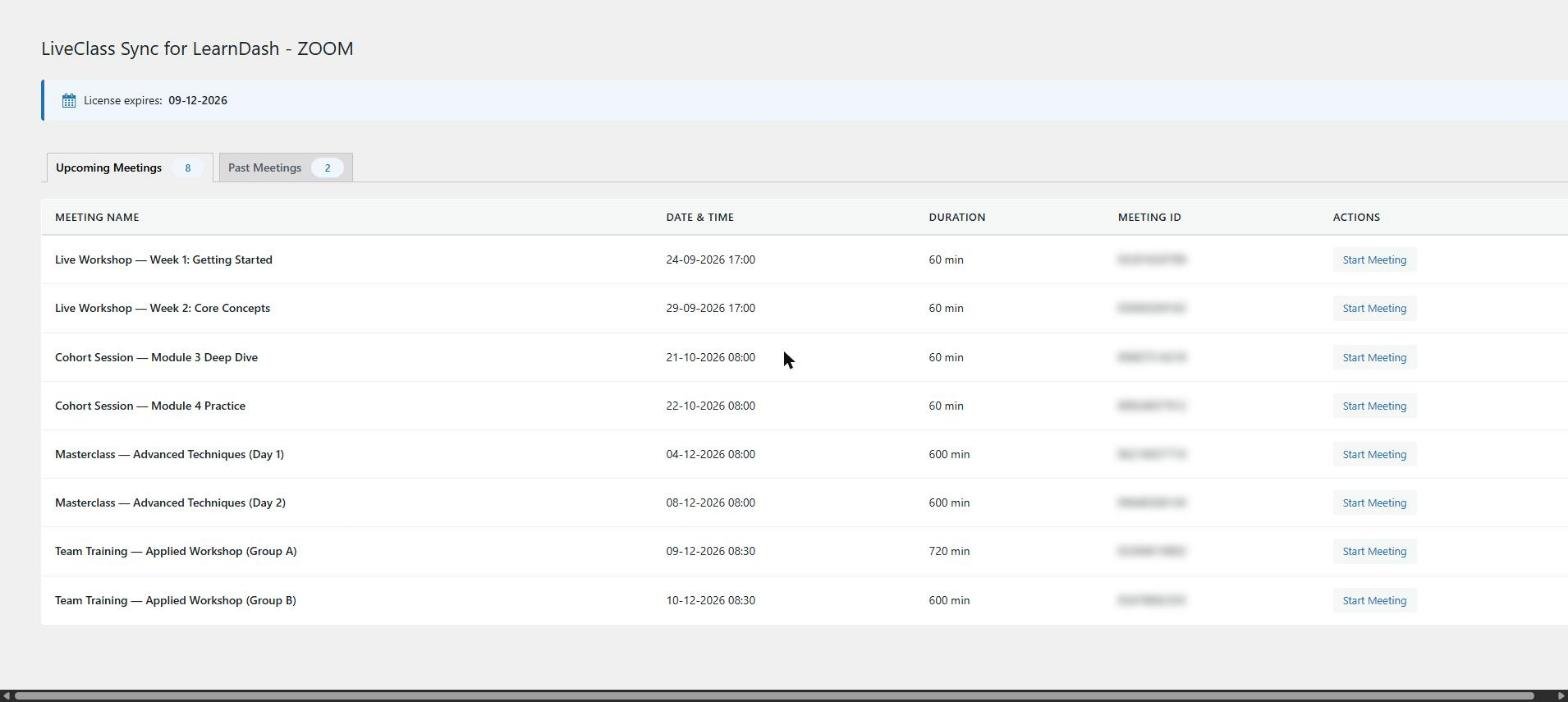The image size is (1568, 702).
Task: Click the date '22-10-2026 08:00'
Action: point(710,406)
